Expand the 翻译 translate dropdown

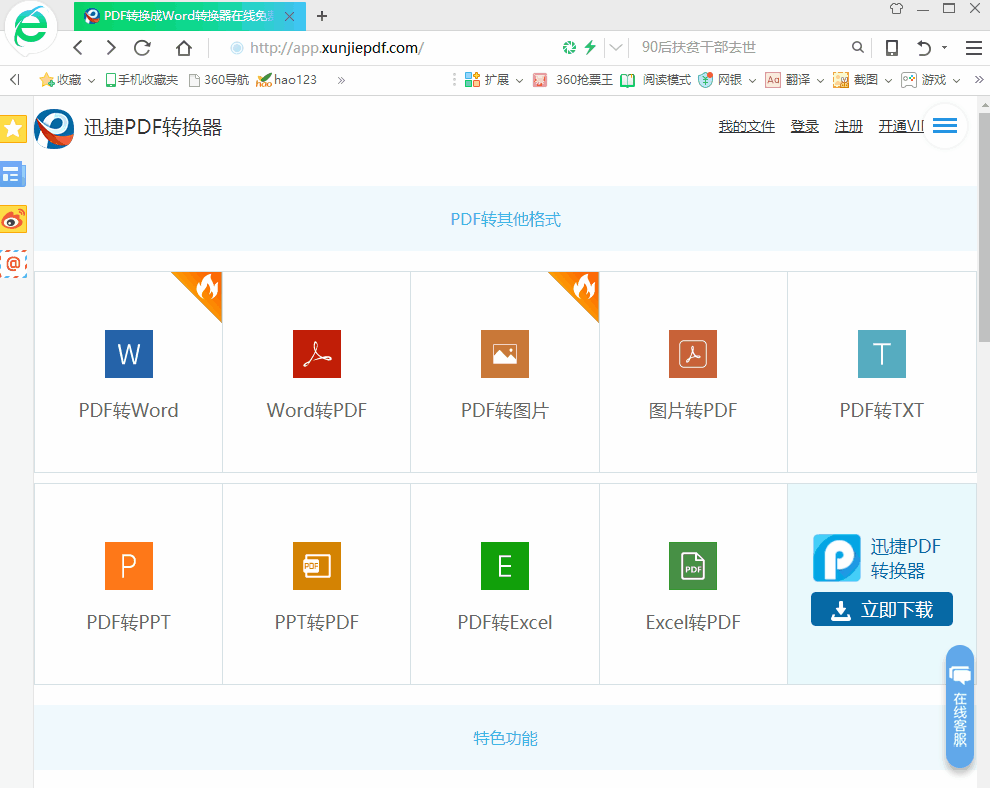(820, 81)
